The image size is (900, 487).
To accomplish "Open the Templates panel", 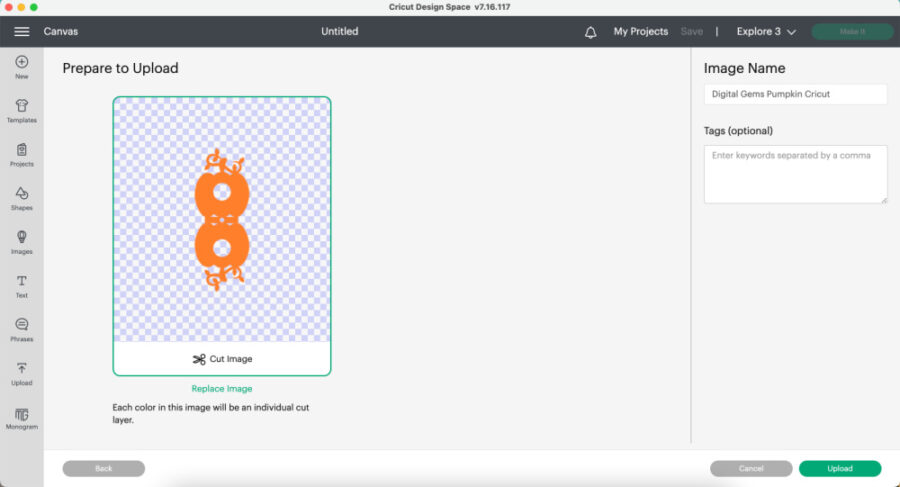I will click(x=22, y=110).
